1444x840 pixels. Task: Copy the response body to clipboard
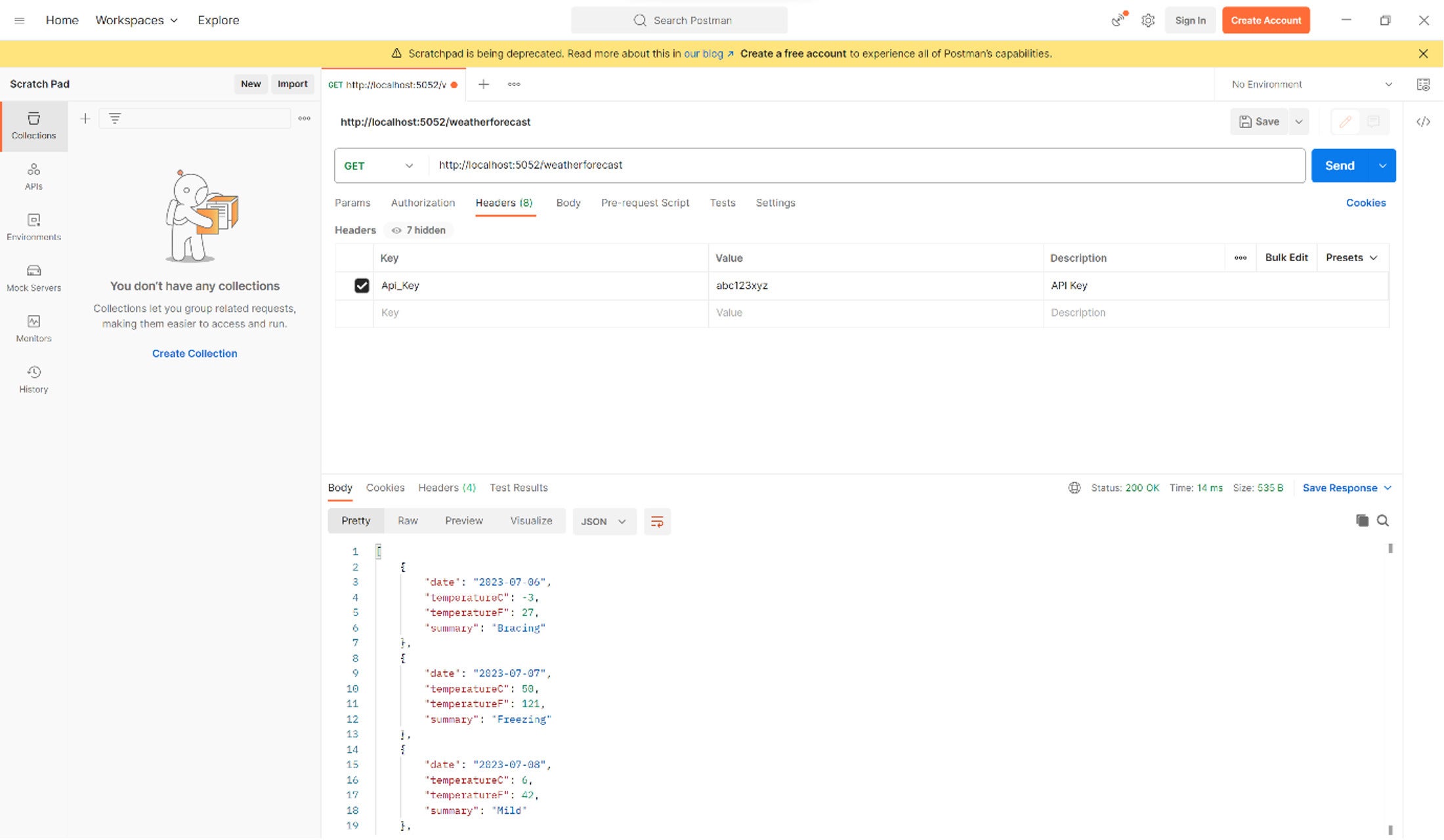point(1362,520)
